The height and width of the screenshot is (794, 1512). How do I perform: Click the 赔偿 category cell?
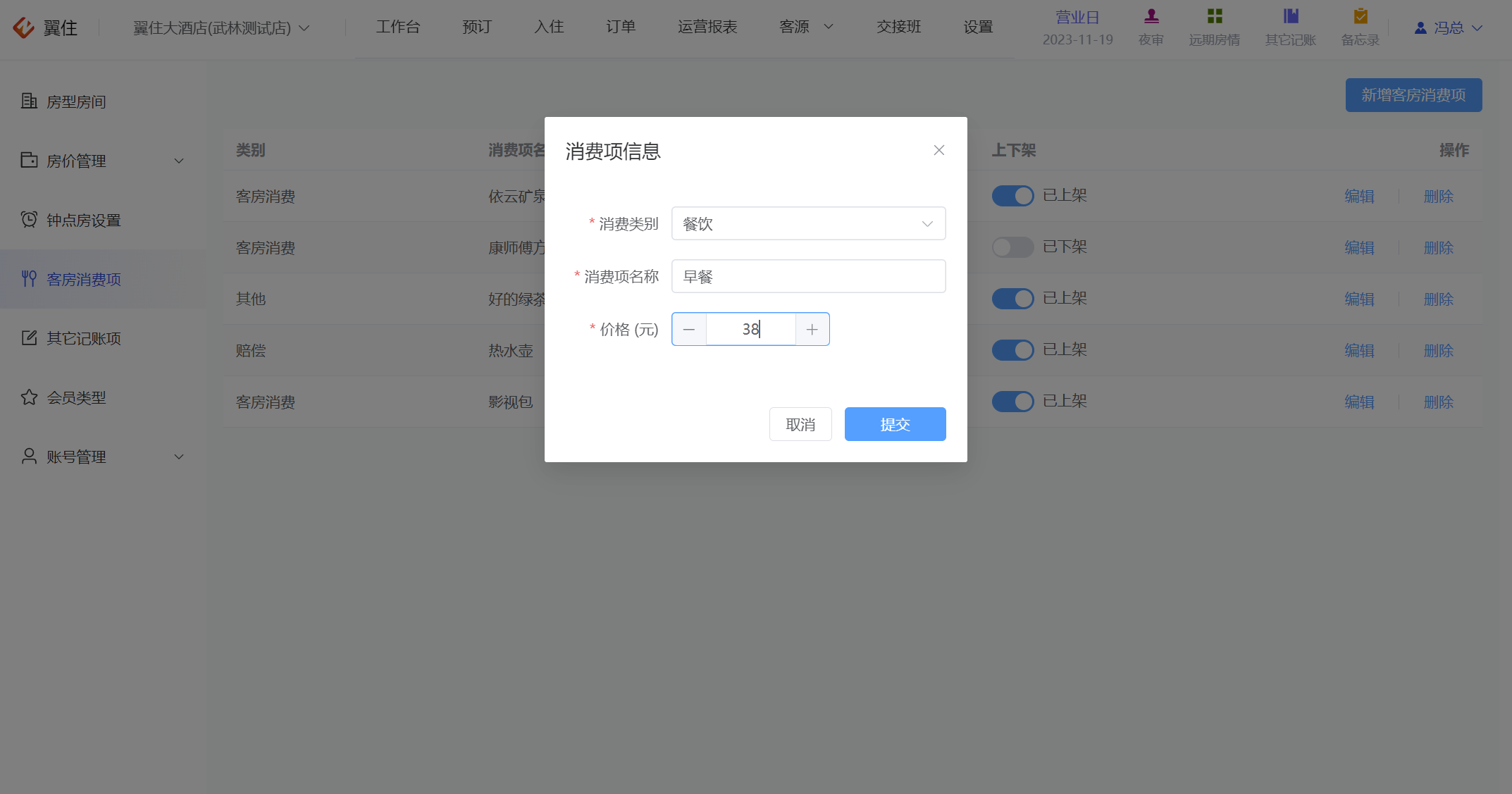click(251, 350)
